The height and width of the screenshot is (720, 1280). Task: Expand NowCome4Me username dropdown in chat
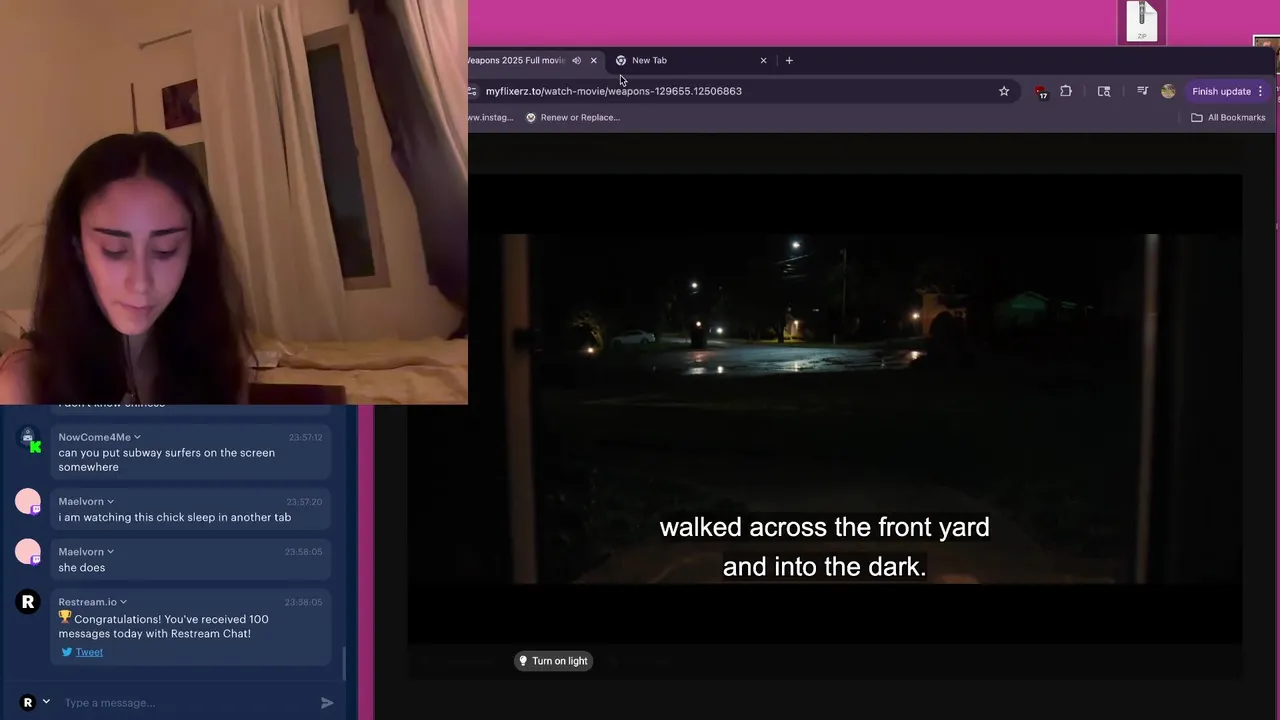pyautogui.click(x=137, y=437)
